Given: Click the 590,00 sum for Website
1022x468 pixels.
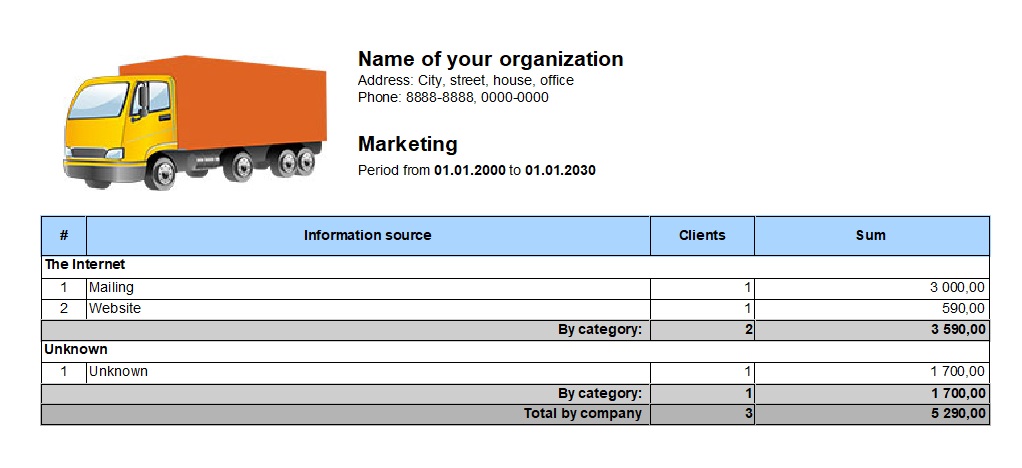Looking at the screenshot, I should tap(963, 308).
